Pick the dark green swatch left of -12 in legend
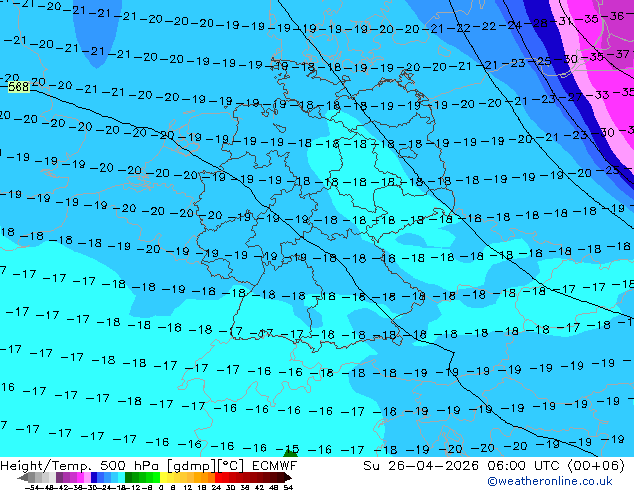This screenshot has width=634, height=490. tap(129, 477)
